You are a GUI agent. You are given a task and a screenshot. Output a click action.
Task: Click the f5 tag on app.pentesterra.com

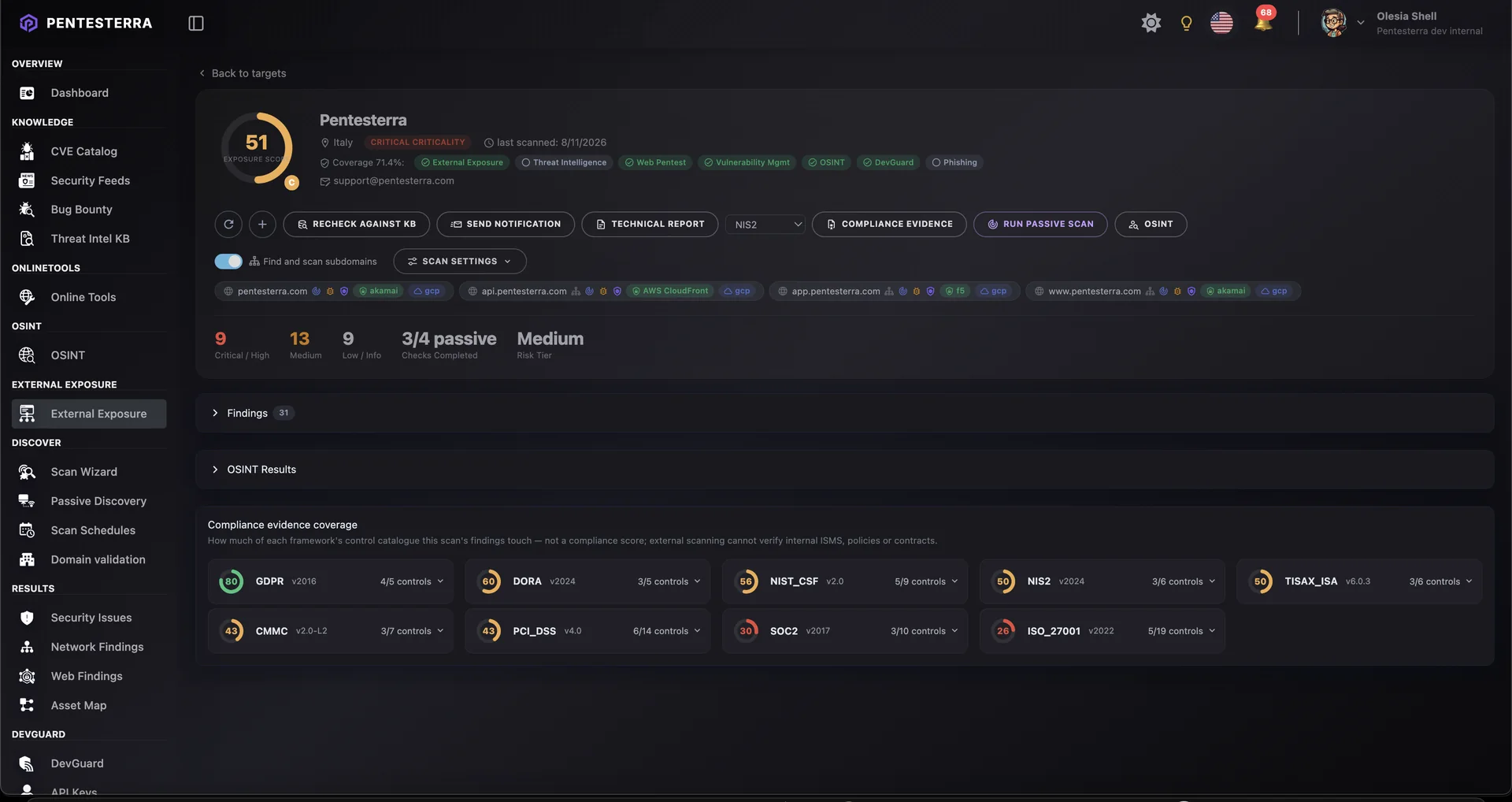tap(954, 291)
